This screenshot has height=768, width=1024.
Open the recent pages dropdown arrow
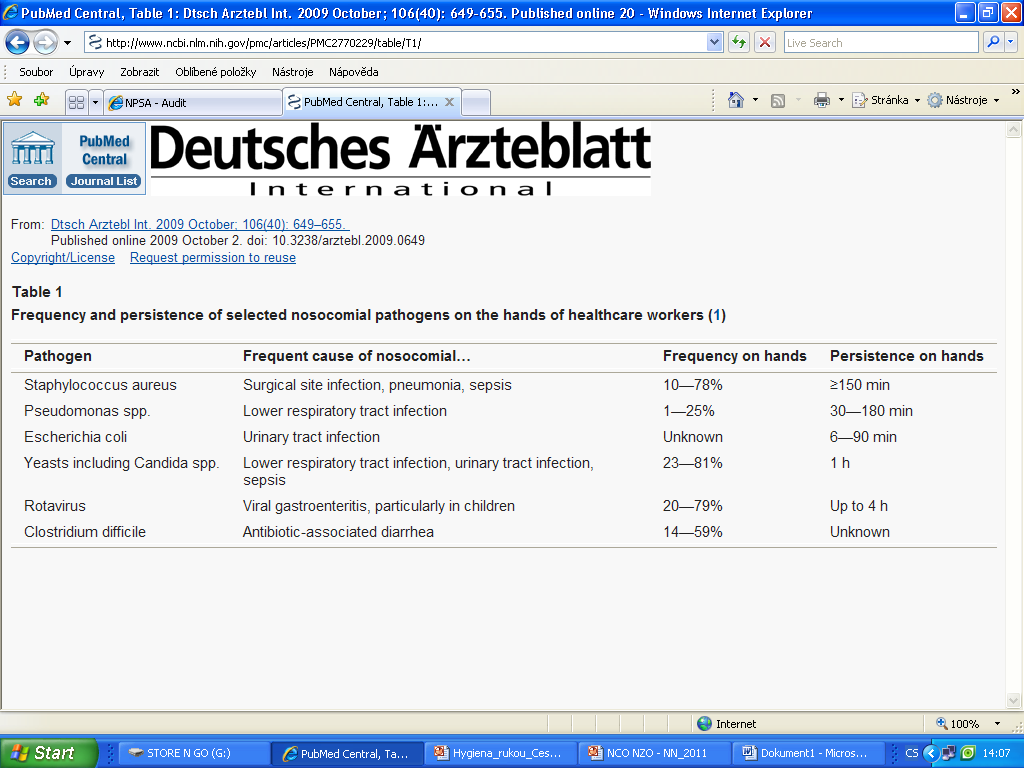coord(67,43)
